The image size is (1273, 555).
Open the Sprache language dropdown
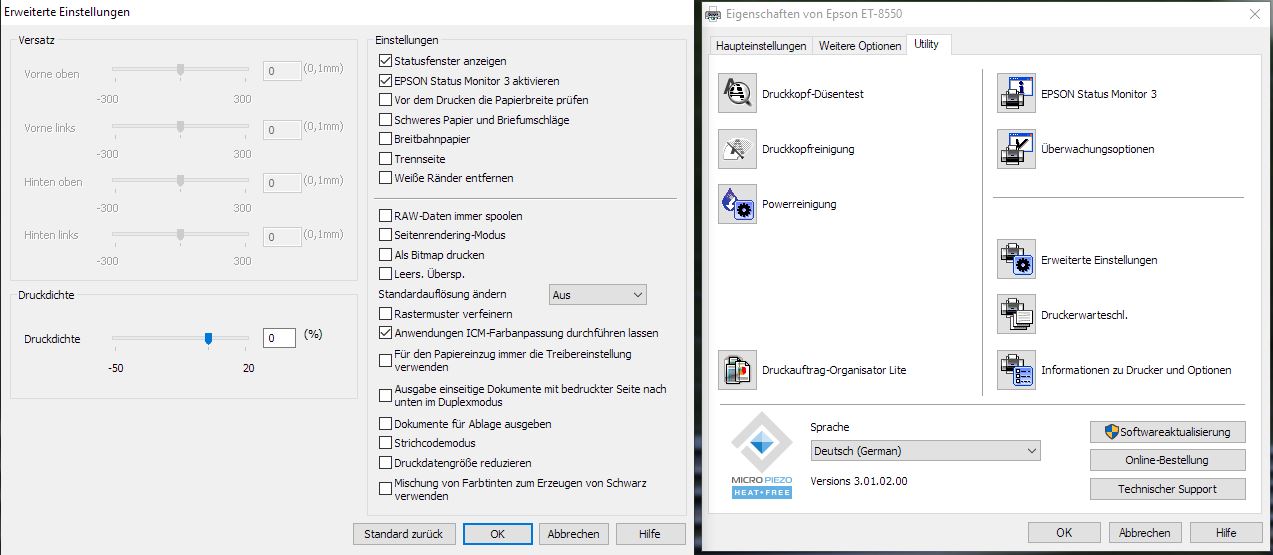925,451
